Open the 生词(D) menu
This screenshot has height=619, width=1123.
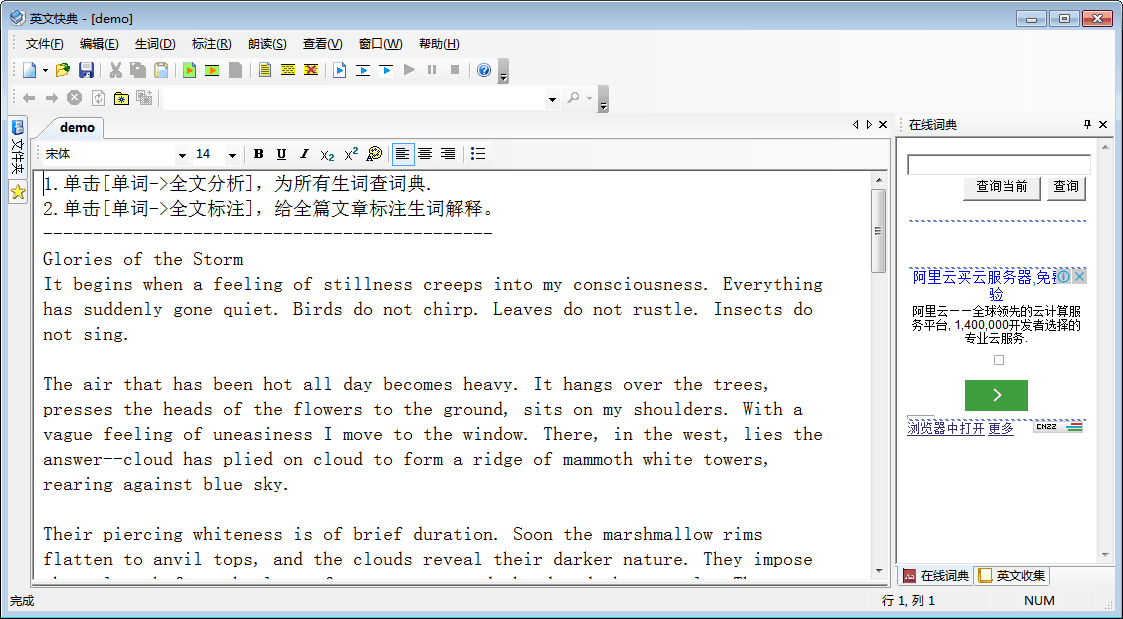(x=155, y=44)
